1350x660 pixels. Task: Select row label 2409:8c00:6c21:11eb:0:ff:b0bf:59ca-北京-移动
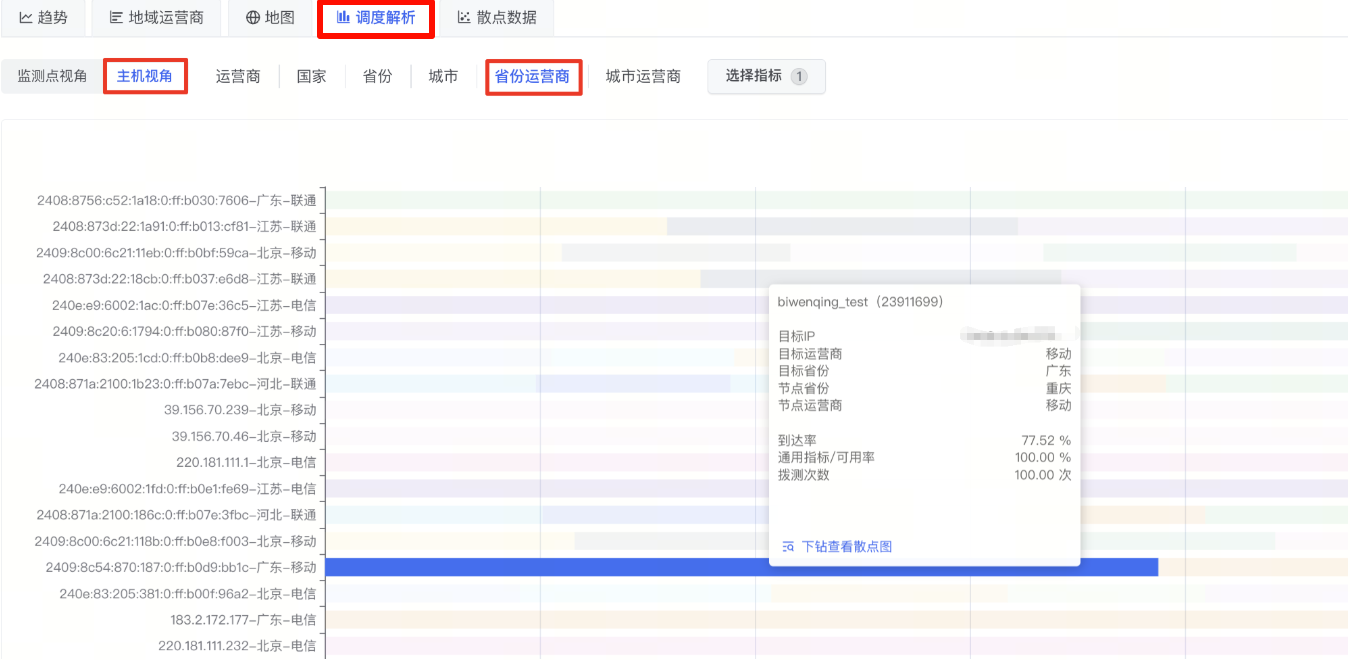[x=176, y=253]
